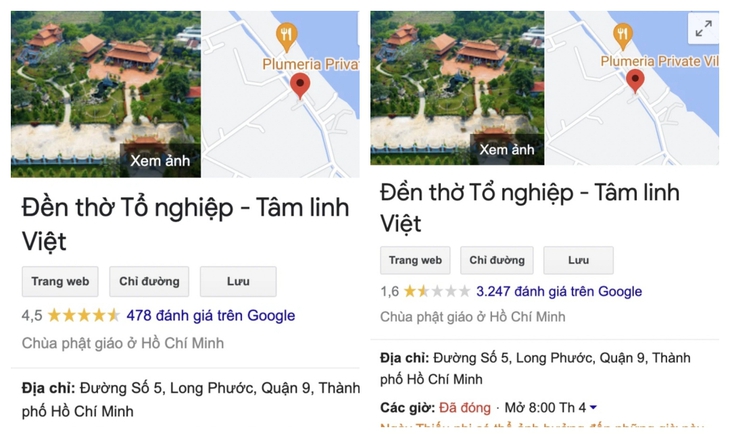This screenshot has width=730, height=438.
Task: Click the 4,5 star rating icons
Action: coord(84,316)
